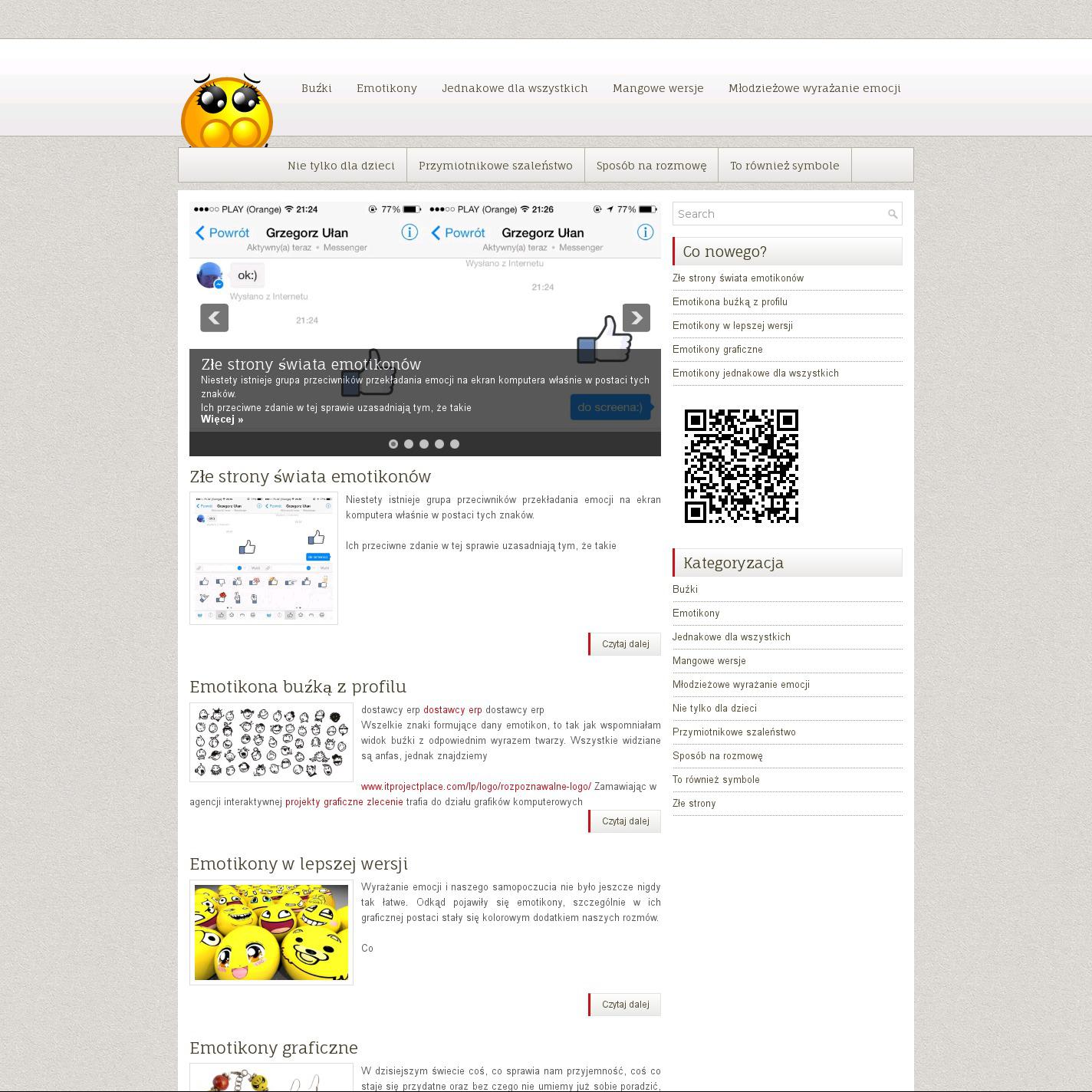Click the QR code image
Screen dimensions: 1092x1092
741,466
